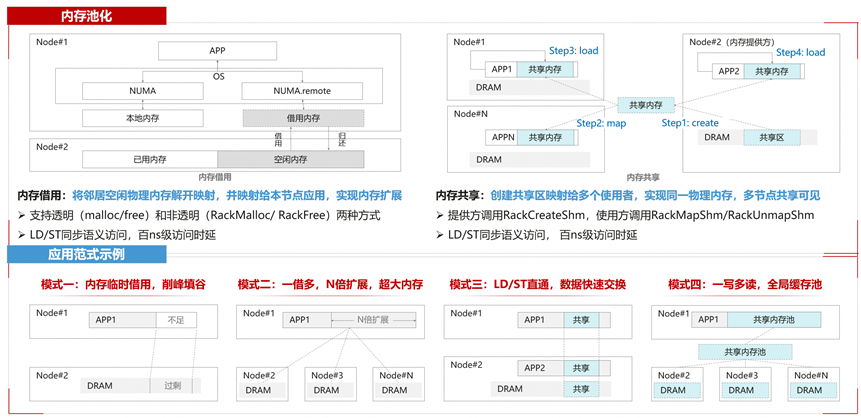
Task: Select the 过剩 segment next to DRAM
Action: coord(172,386)
